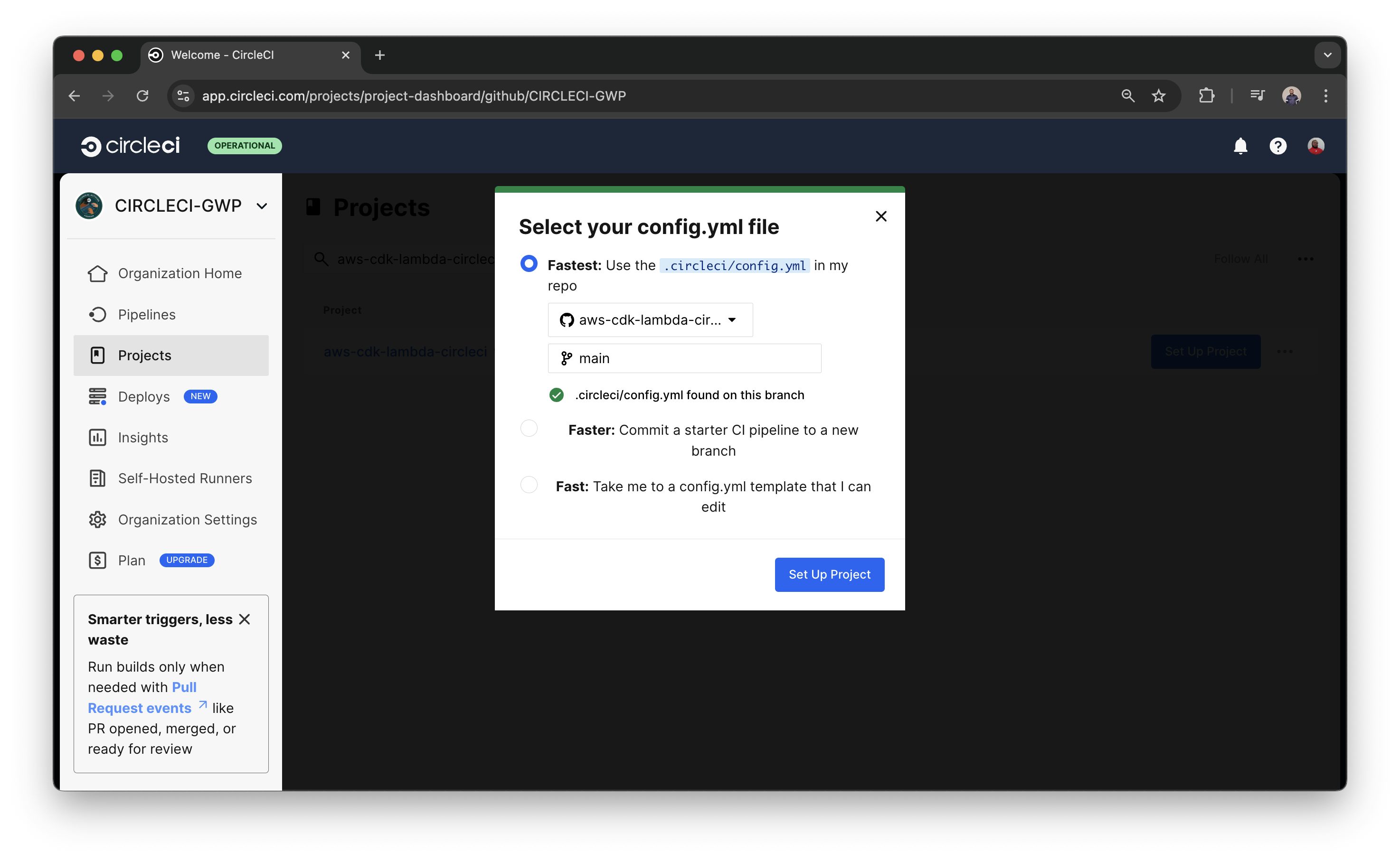Open Self-Hosted Runners page
Viewport: 1400px width, 861px height.
coord(97,478)
